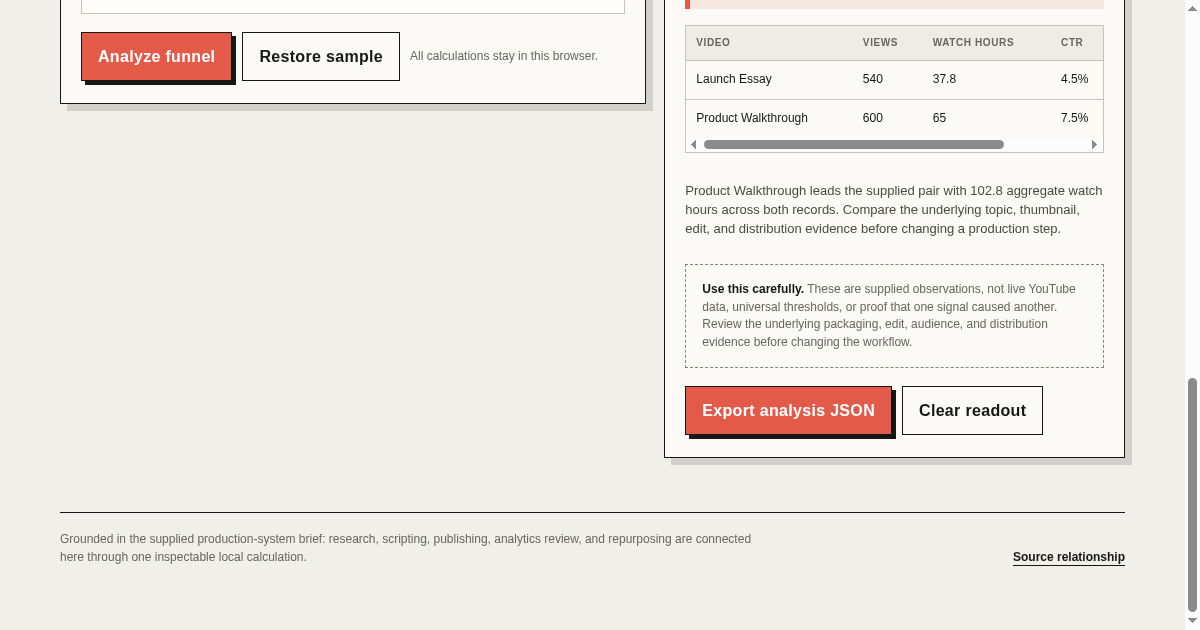Image resolution: width=1200 pixels, height=630 pixels.
Task: Select the 7.5% CTR cell
Action: tap(1077, 118)
